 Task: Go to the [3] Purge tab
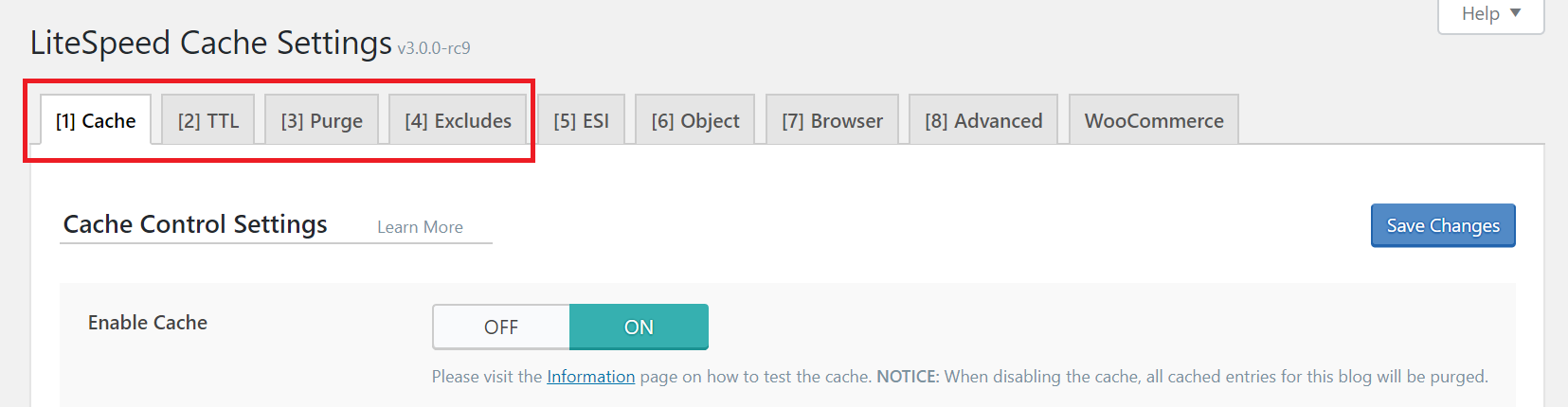322,120
